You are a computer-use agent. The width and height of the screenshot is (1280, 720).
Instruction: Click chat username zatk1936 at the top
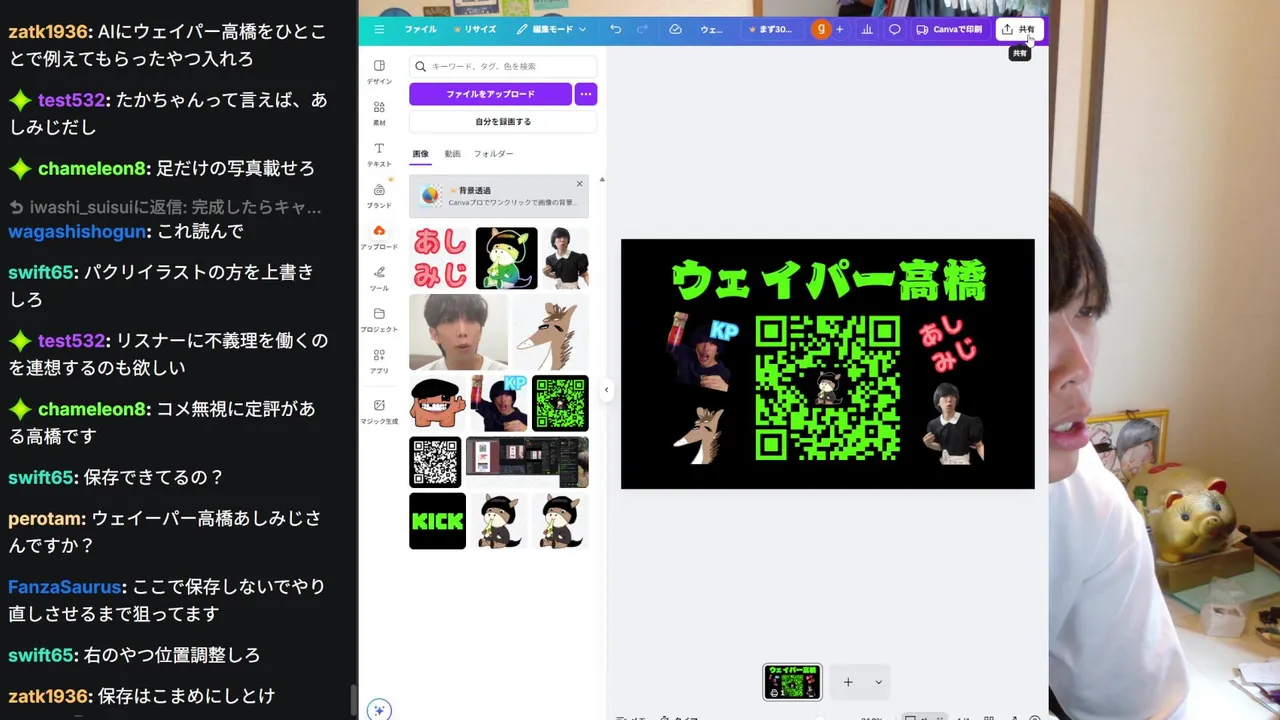(48, 32)
